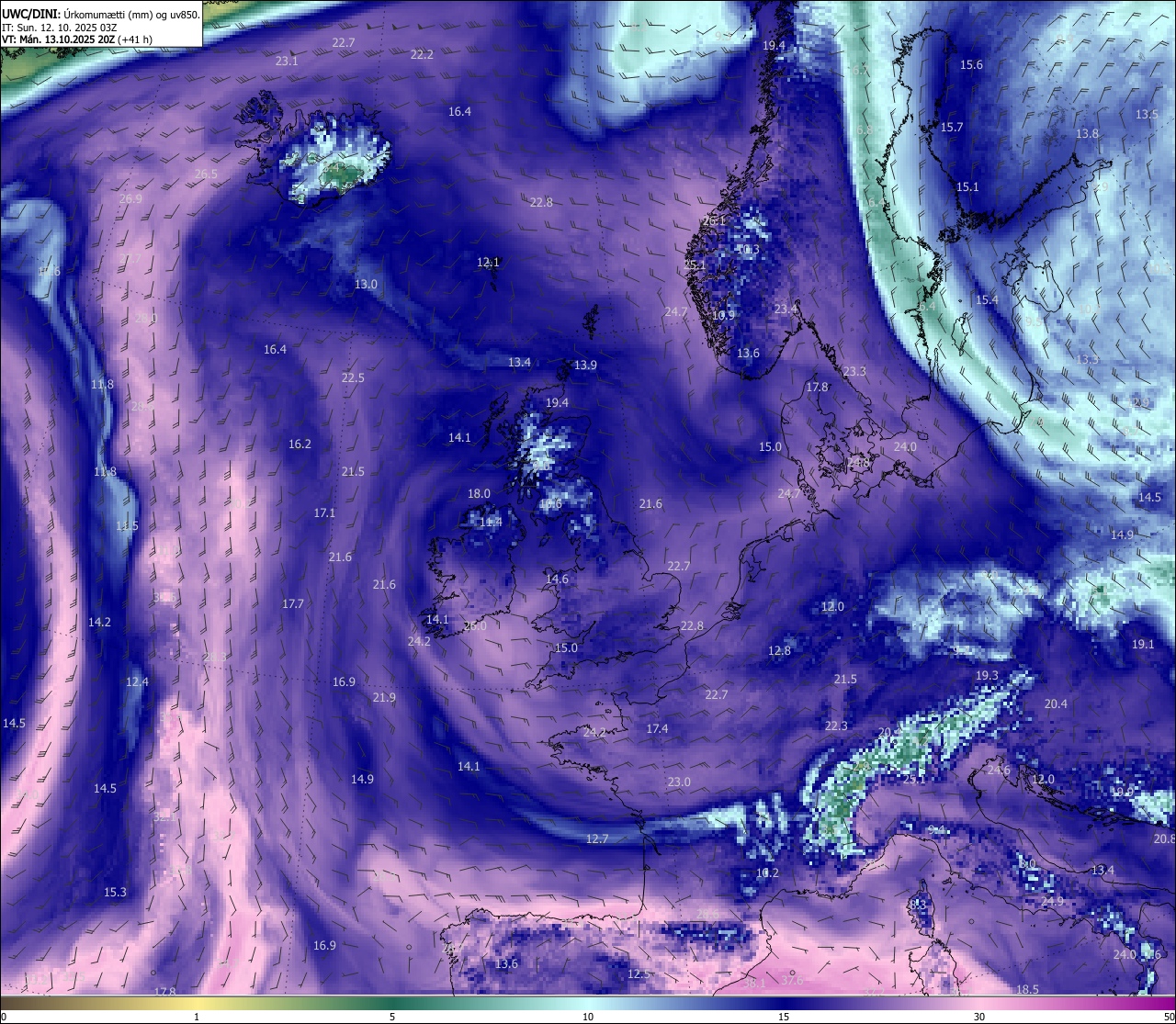The image size is (1176, 1024).
Task: Click the 13.0 value south of Iceland
Action: click(x=366, y=284)
